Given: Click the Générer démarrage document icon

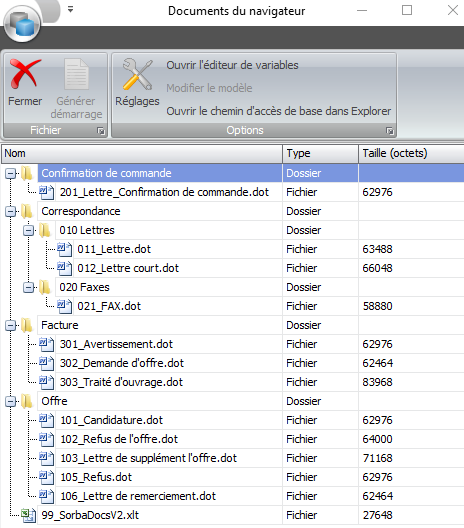Looking at the screenshot, I should tap(76, 74).
